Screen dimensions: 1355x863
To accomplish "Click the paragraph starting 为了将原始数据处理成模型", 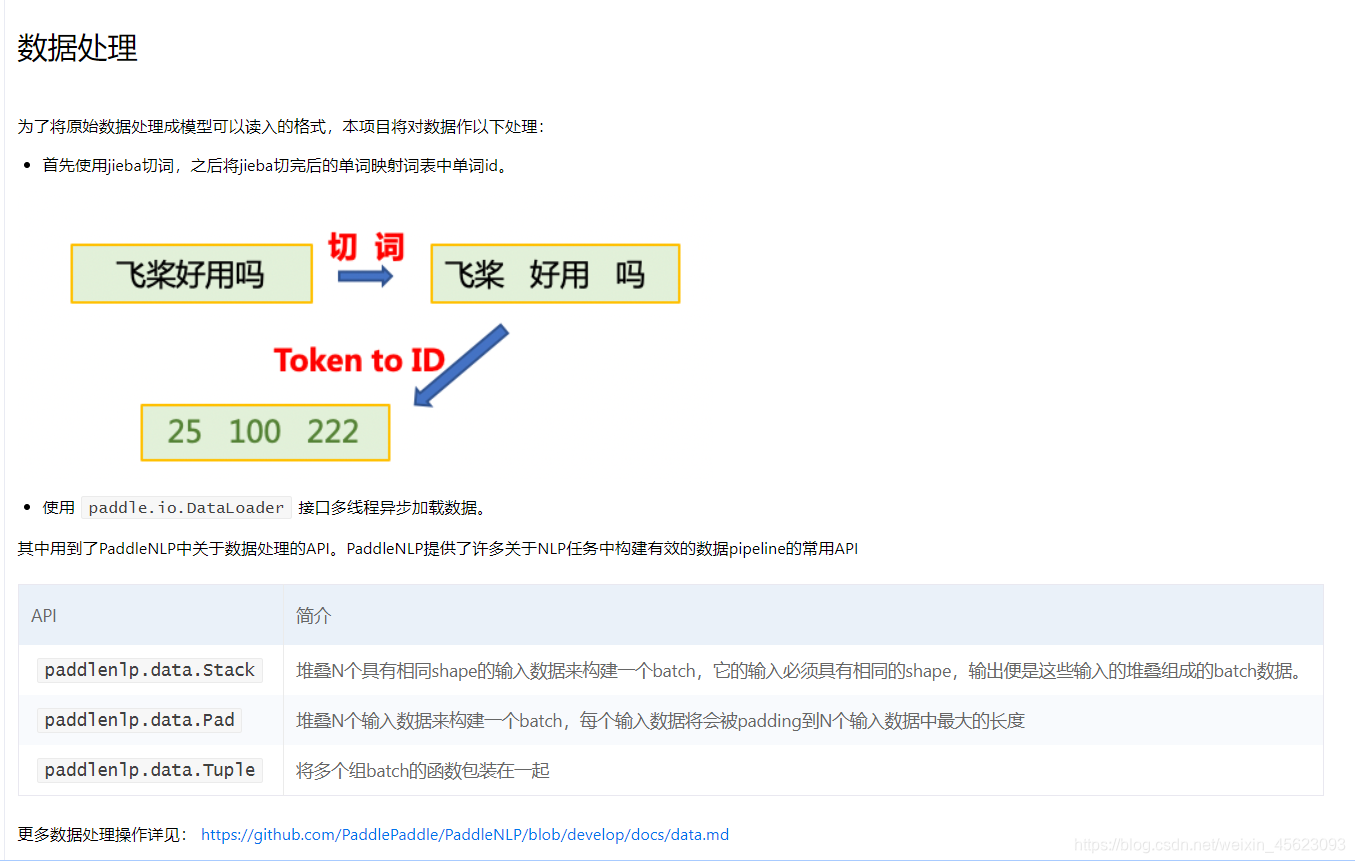I will pyautogui.click(x=282, y=127).
